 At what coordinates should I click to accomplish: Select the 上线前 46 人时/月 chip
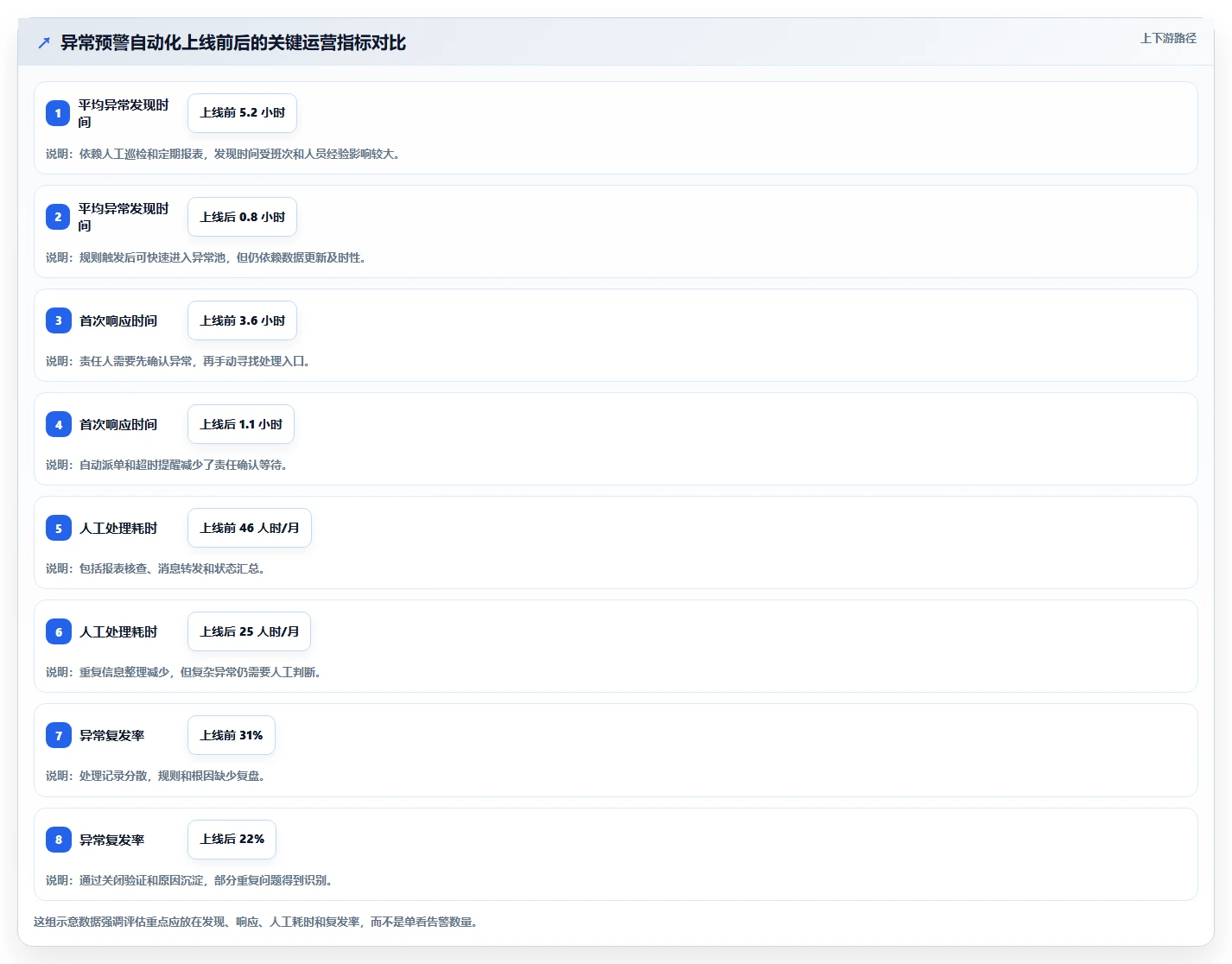[250, 528]
